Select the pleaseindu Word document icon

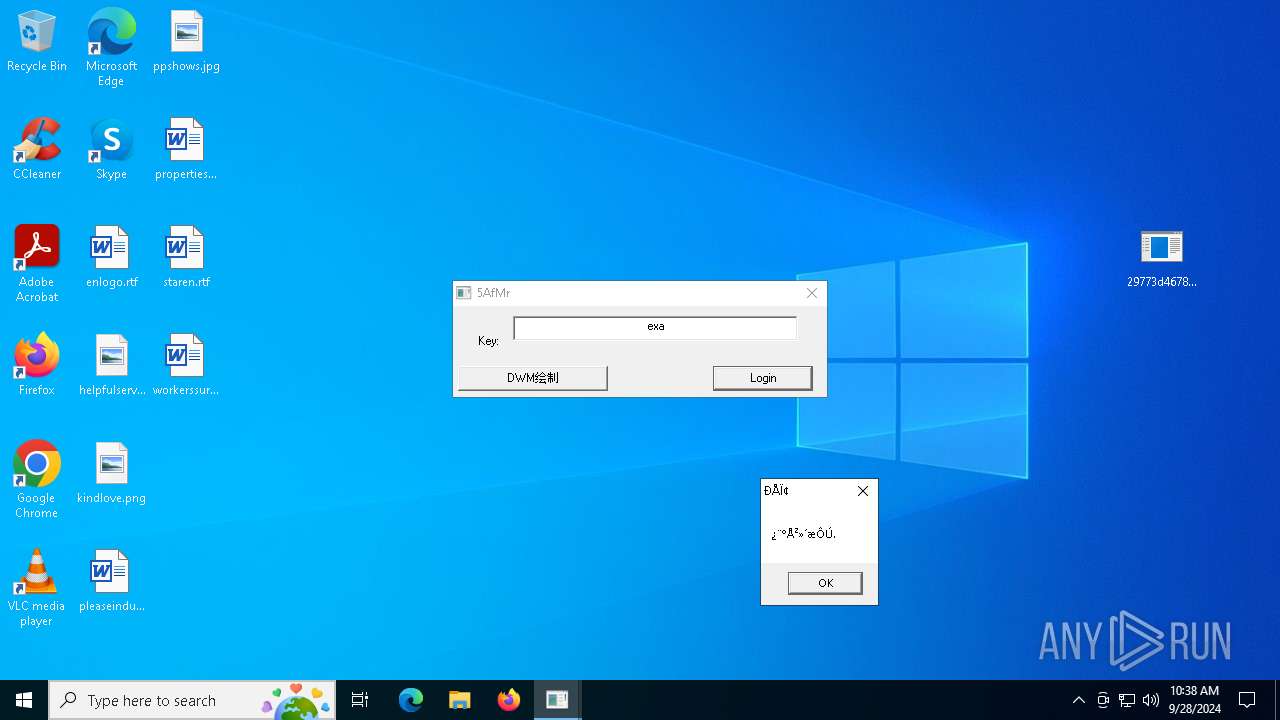coord(111,582)
